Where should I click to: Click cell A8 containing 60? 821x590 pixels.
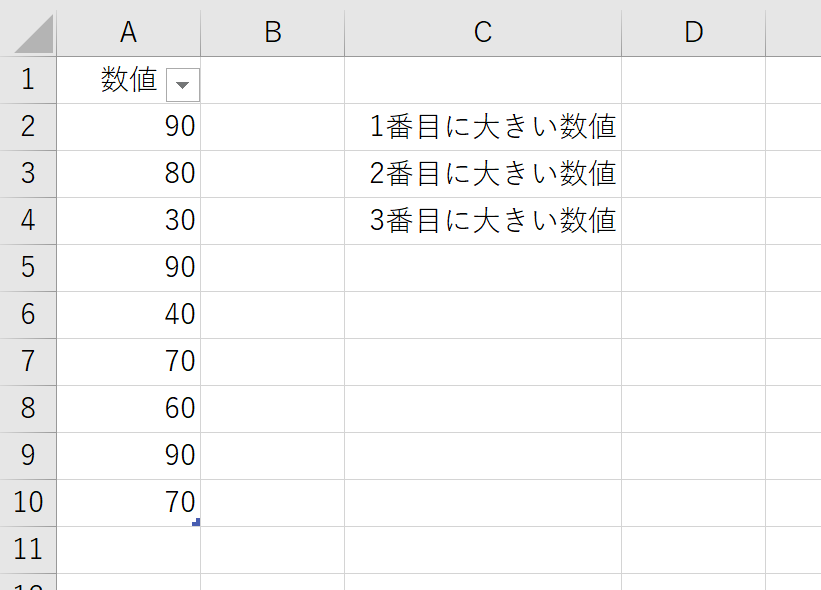pos(128,408)
